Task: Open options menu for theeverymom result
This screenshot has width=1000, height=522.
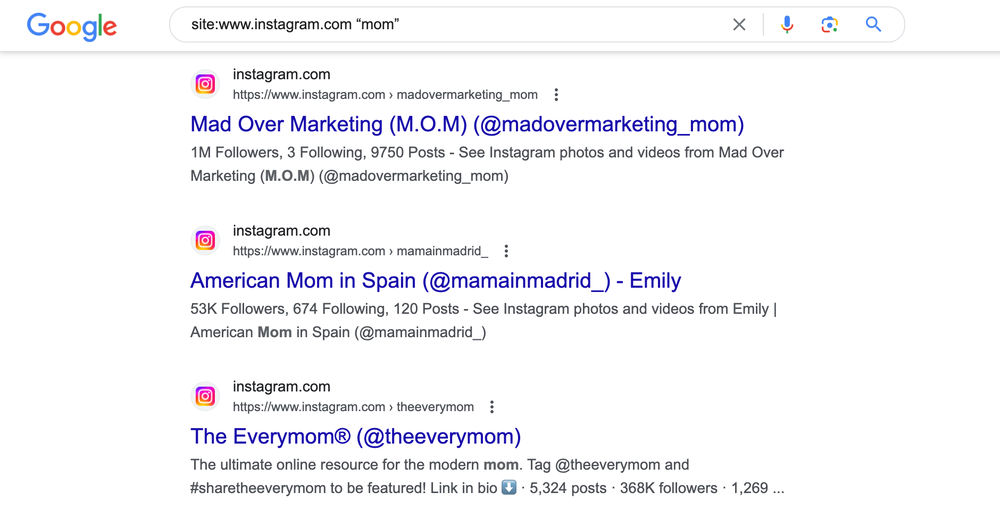Action: pyautogui.click(x=492, y=407)
